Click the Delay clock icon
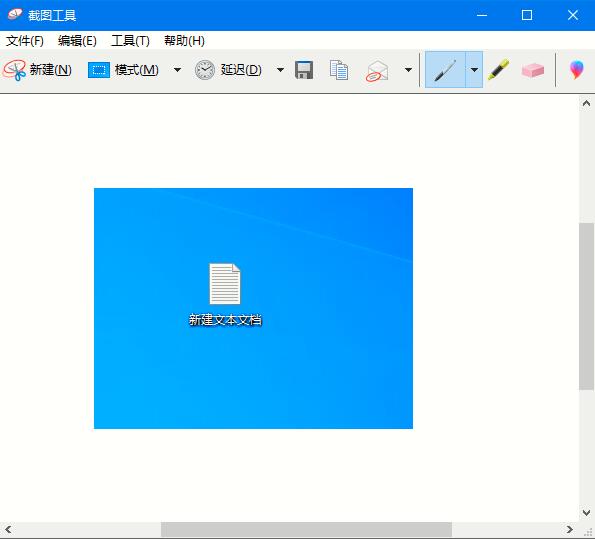The height and width of the screenshot is (539, 595). [205, 70]
